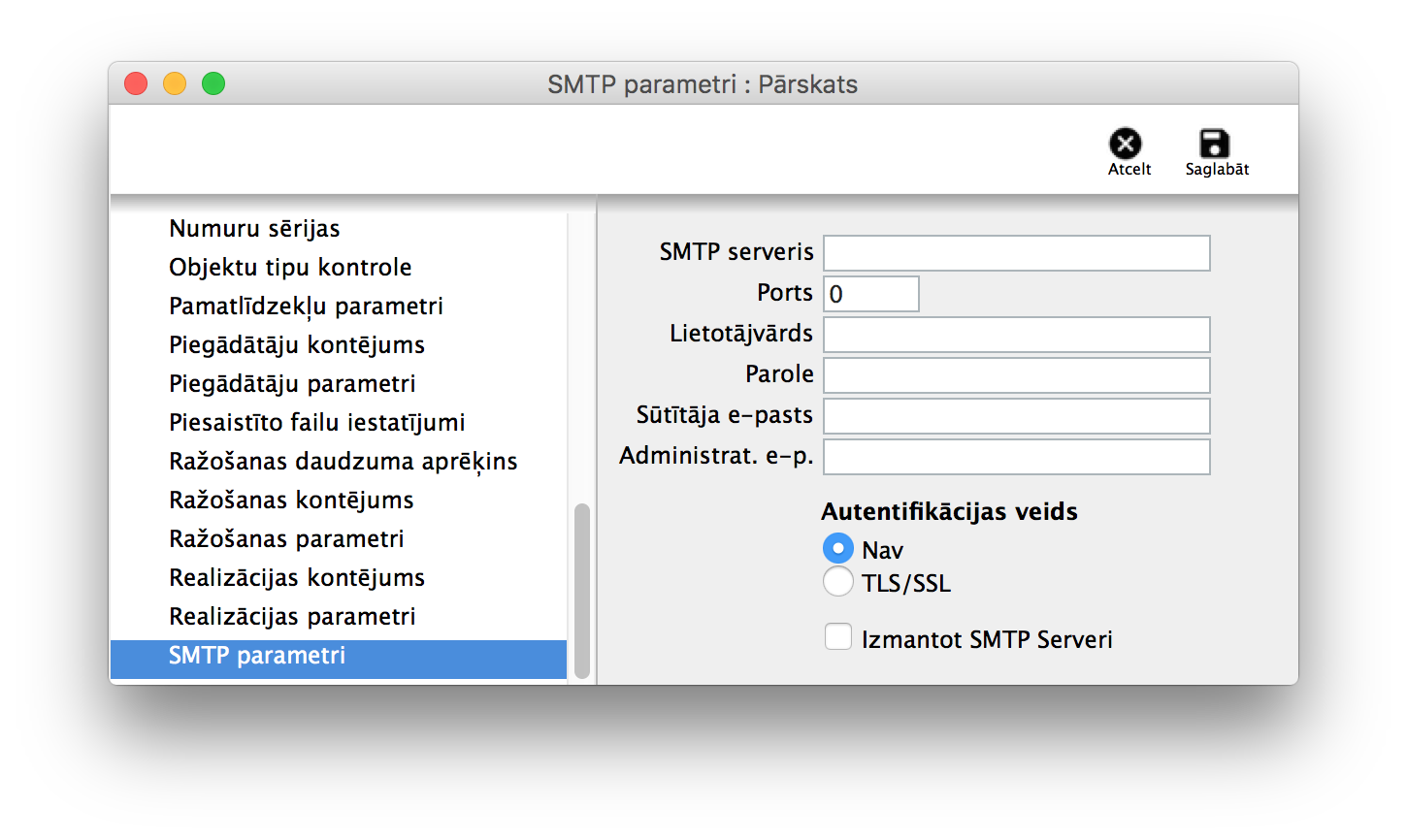Click the SMTP serveris input field

(x=1016, y=253)
